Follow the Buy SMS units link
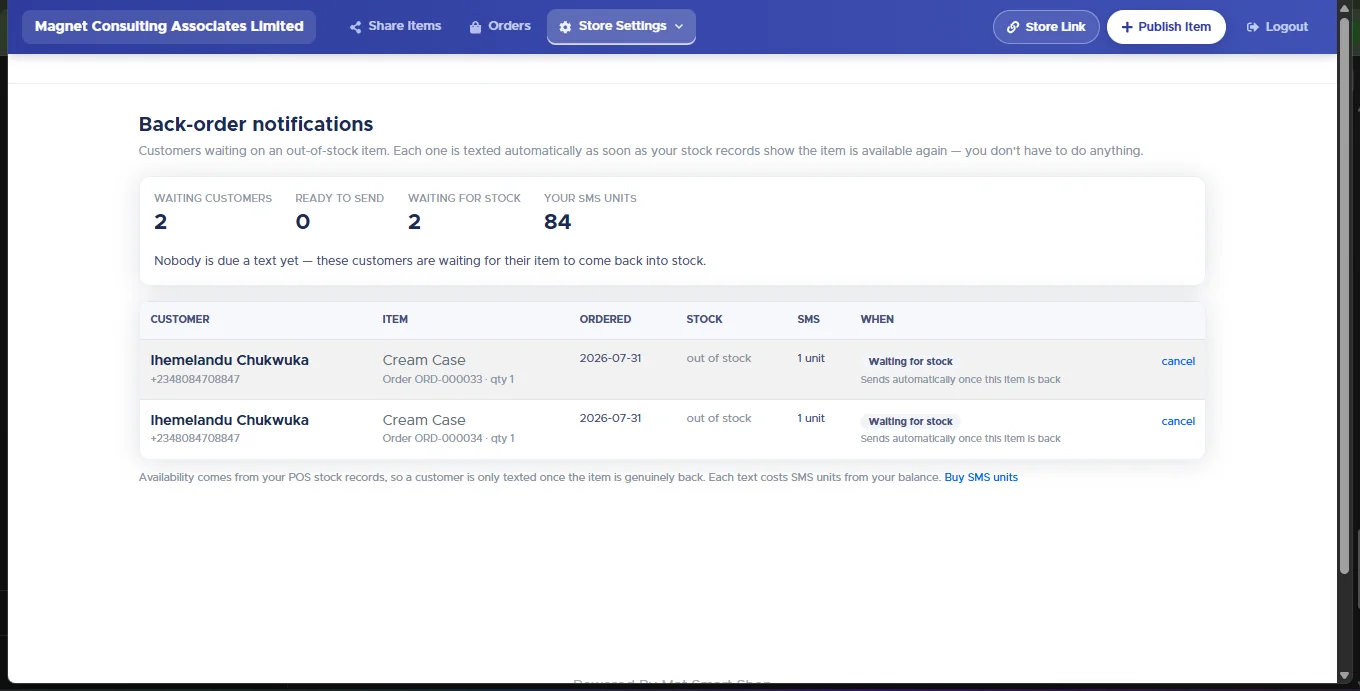This screenshot has height=691, width=1360. 981,477
